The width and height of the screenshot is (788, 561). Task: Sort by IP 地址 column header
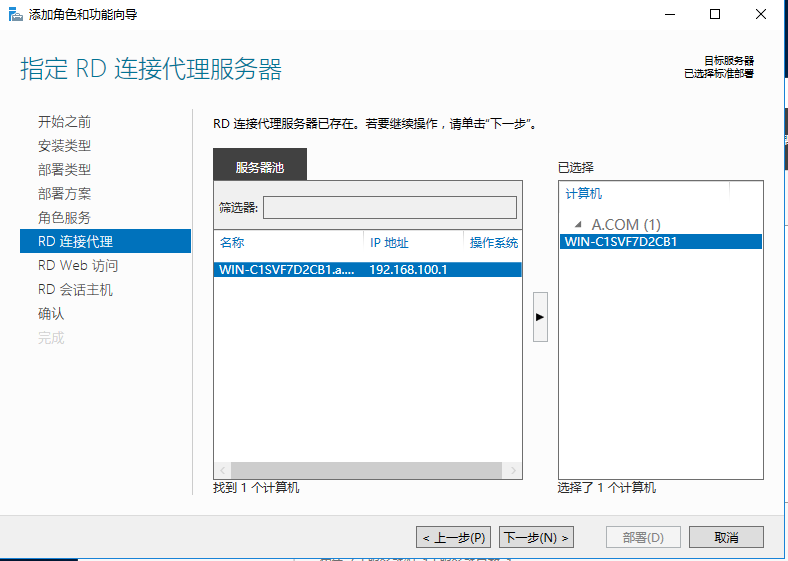pyautogui.click(x=412, y=243)
